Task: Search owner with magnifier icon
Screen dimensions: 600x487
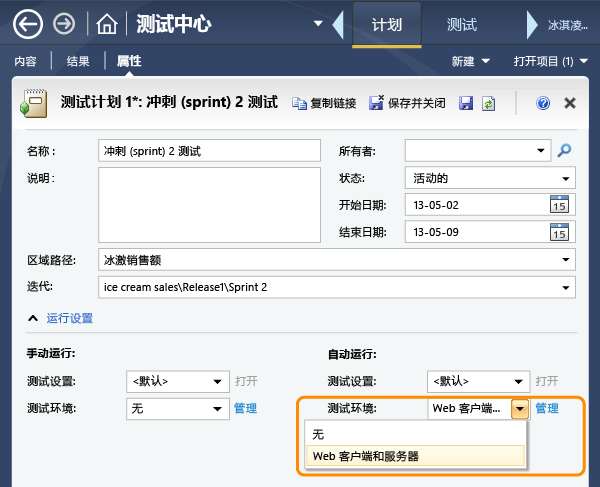Action: point(564,150)
